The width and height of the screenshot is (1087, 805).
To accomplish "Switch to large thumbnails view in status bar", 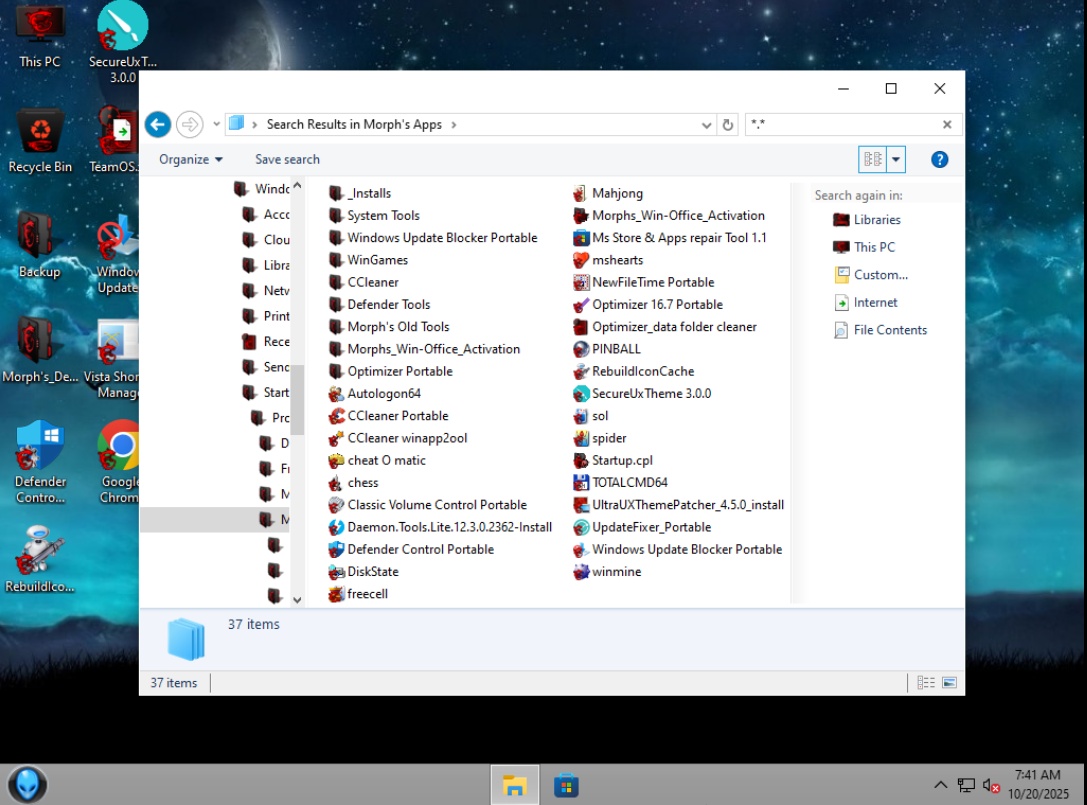I will (x=949, y=683).
